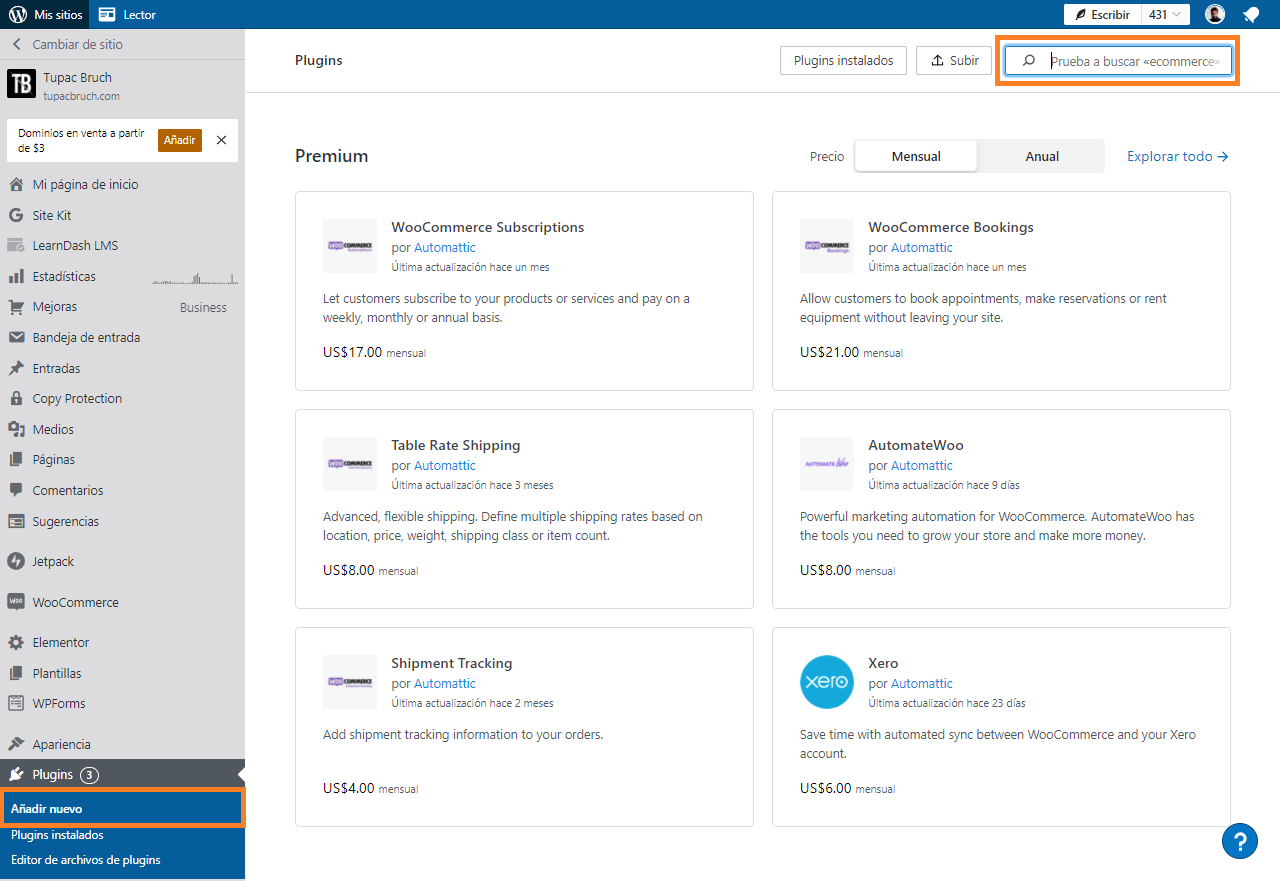Open Elementor from the sidebar
This screenshot has width=1280, height=881.
[60, 642]
